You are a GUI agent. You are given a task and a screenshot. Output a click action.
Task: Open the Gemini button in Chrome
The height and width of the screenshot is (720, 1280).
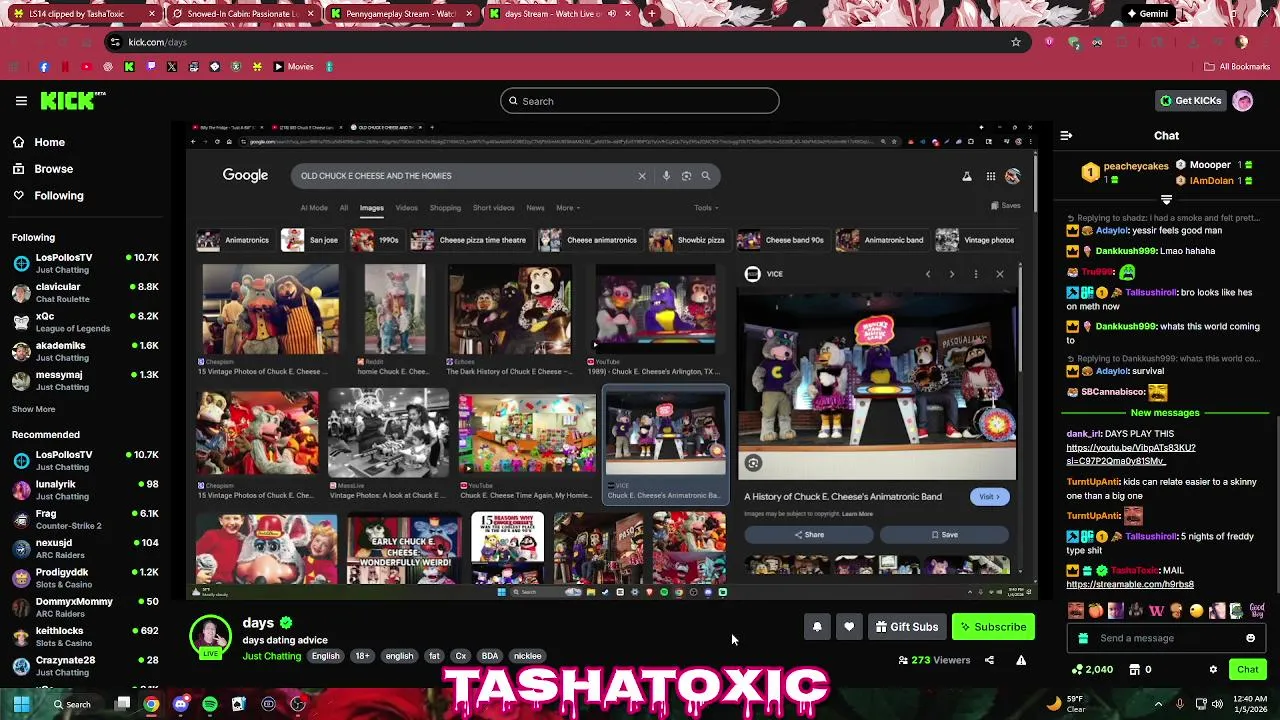pyautogui.click(x=1147, y=14)
